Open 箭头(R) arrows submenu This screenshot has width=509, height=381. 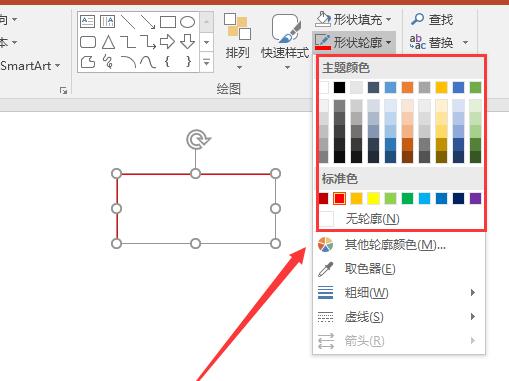pyautogui.click(x=399, y=341)
